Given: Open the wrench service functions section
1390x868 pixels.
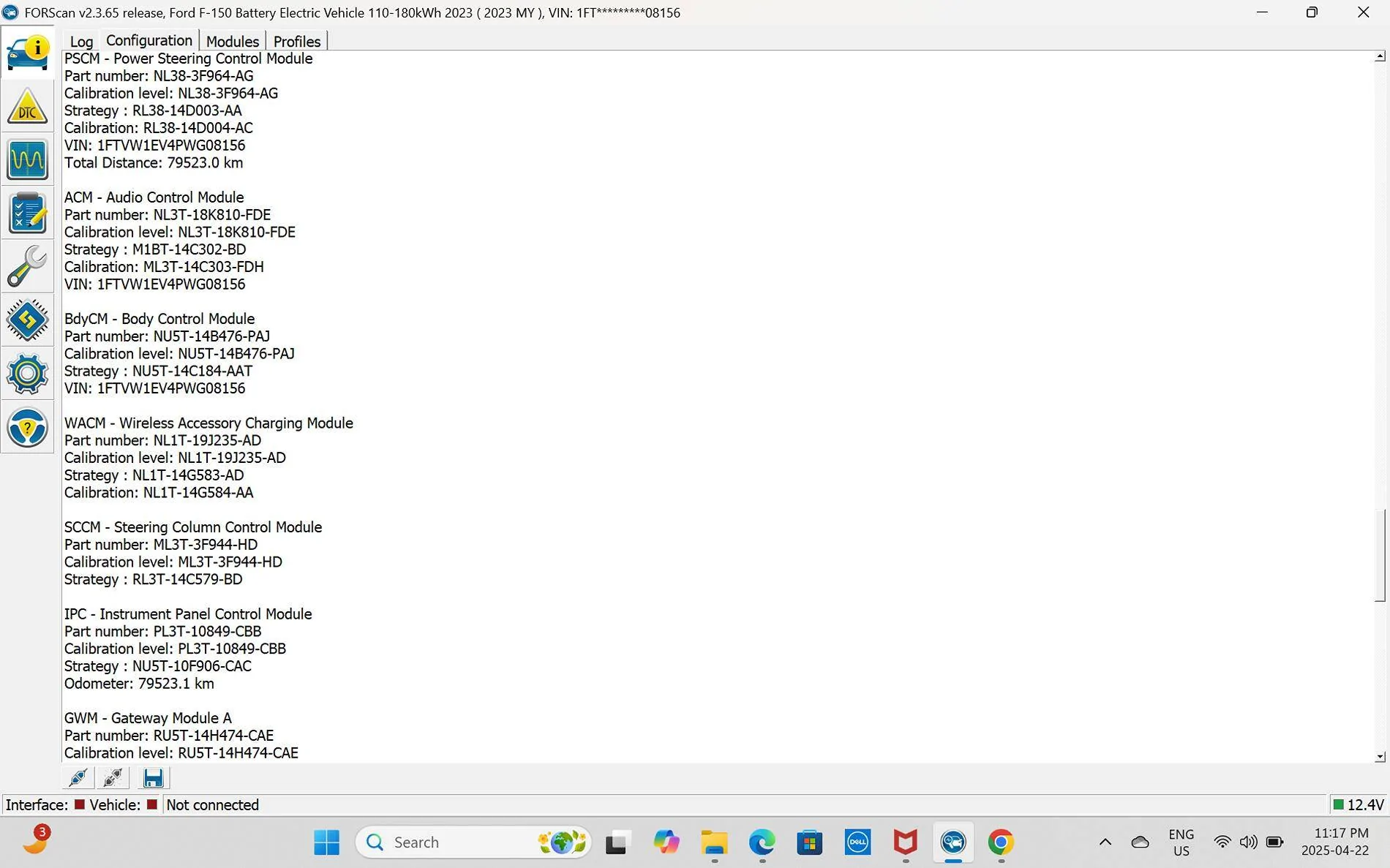Looking at the screenshot, I should pyautogui.click(x=28, y=267).
